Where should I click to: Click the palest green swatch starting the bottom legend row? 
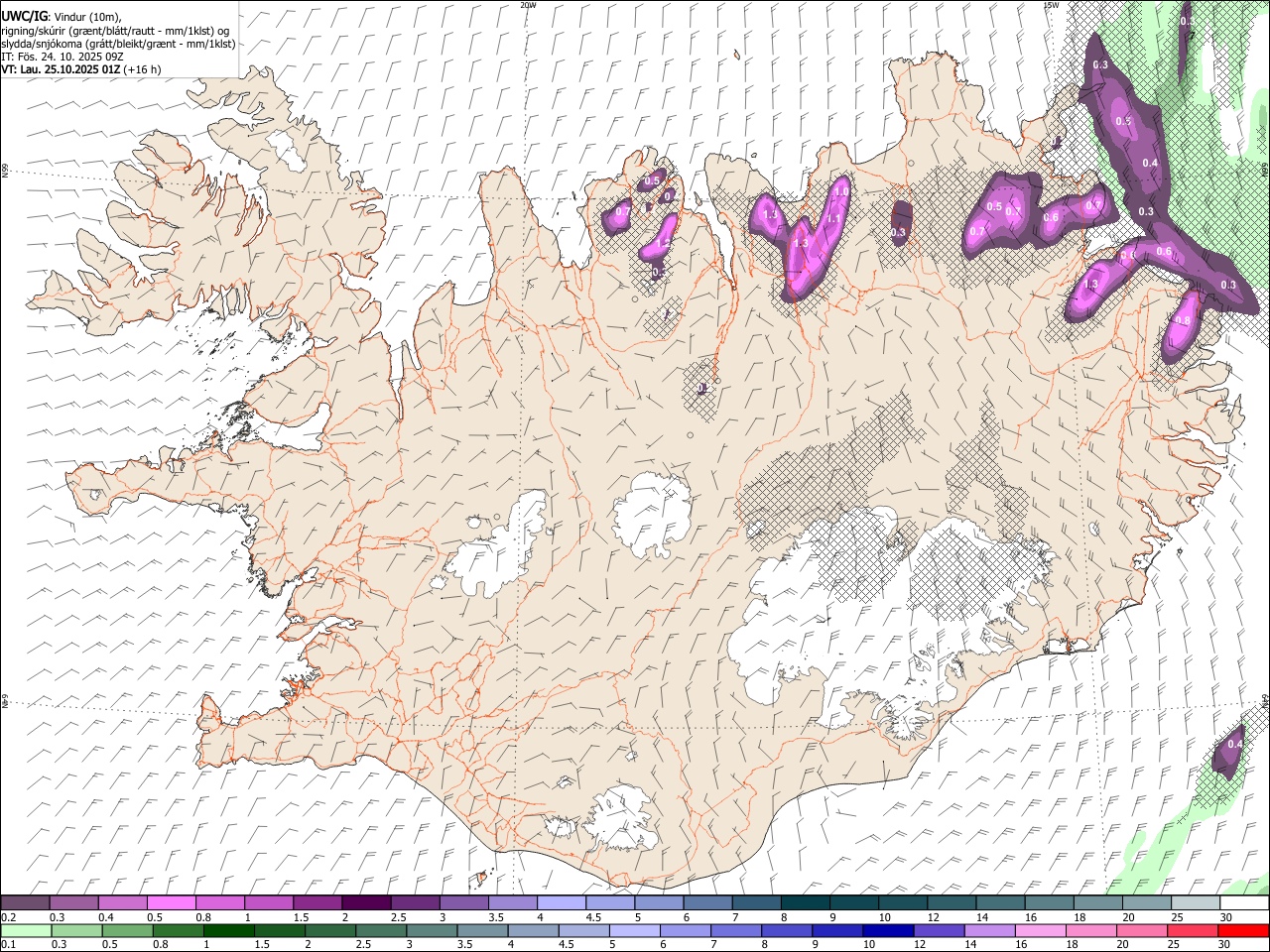point(26,931)
